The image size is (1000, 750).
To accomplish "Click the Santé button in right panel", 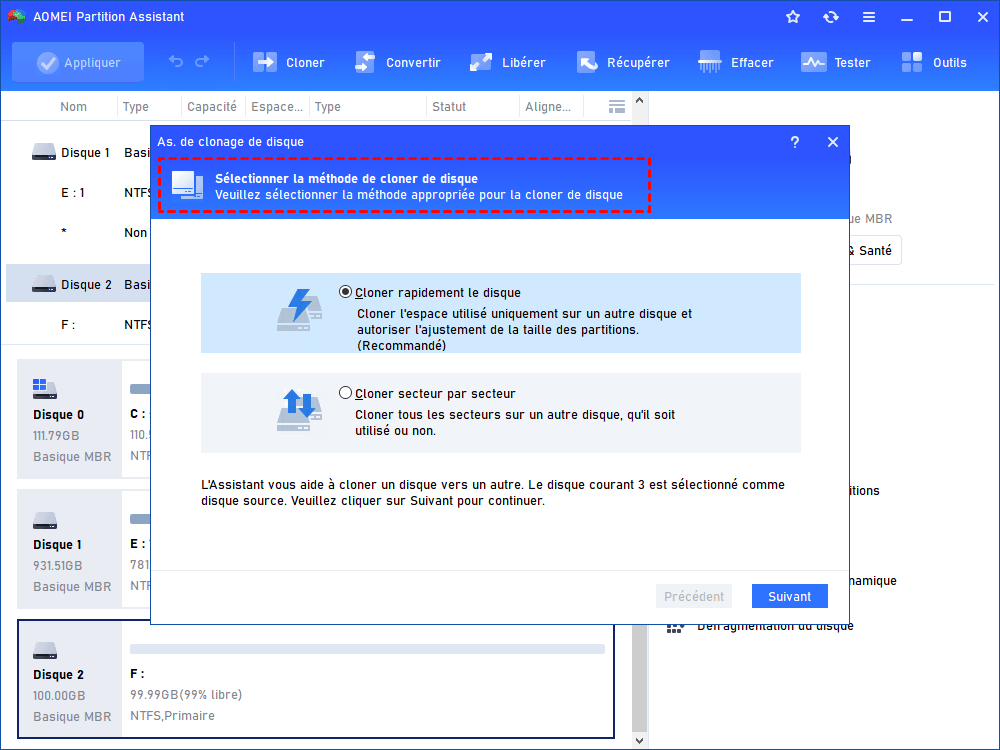I will 874,251.
